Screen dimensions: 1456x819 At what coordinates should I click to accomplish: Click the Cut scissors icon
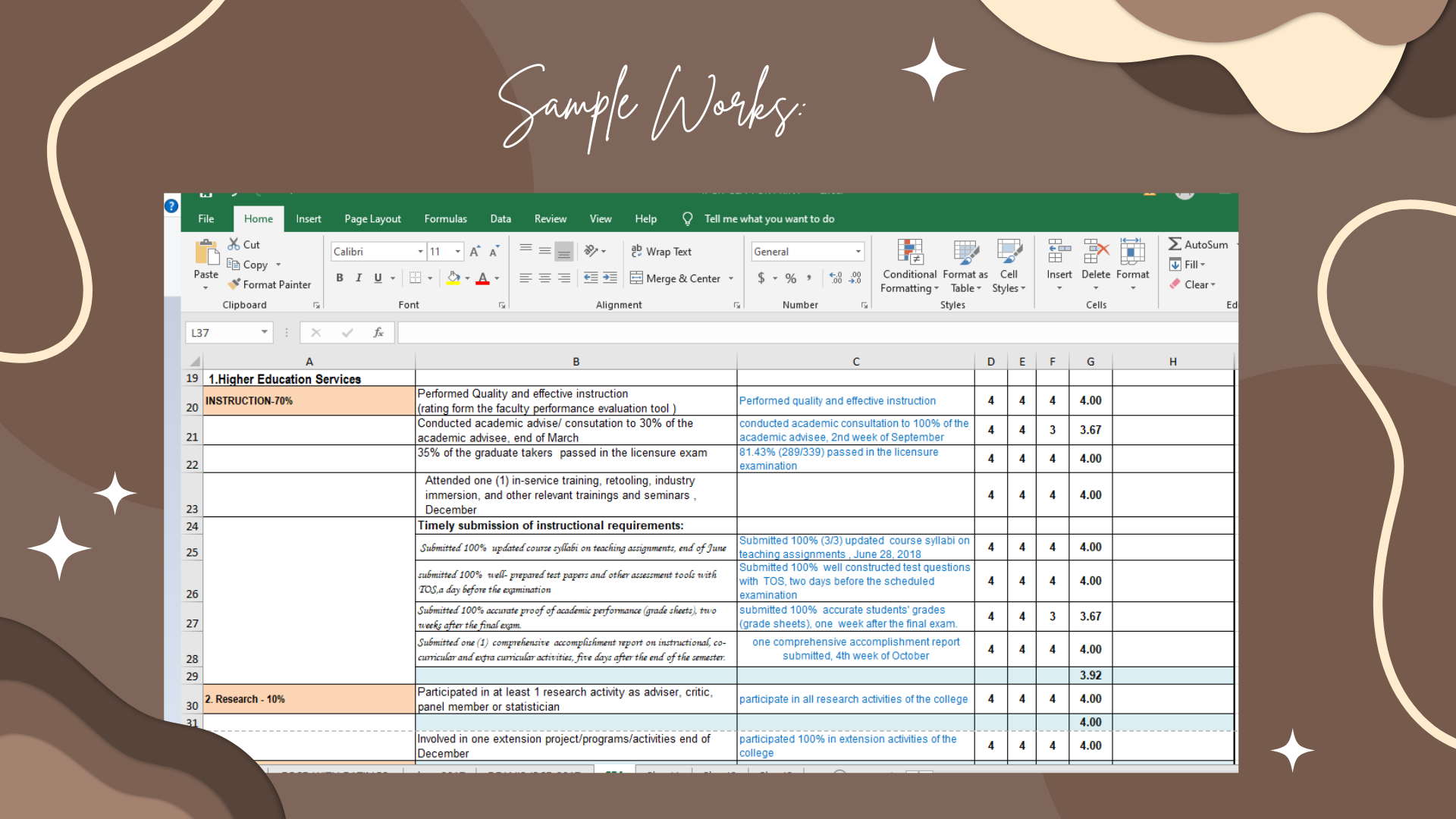click(x=234, y=244)
